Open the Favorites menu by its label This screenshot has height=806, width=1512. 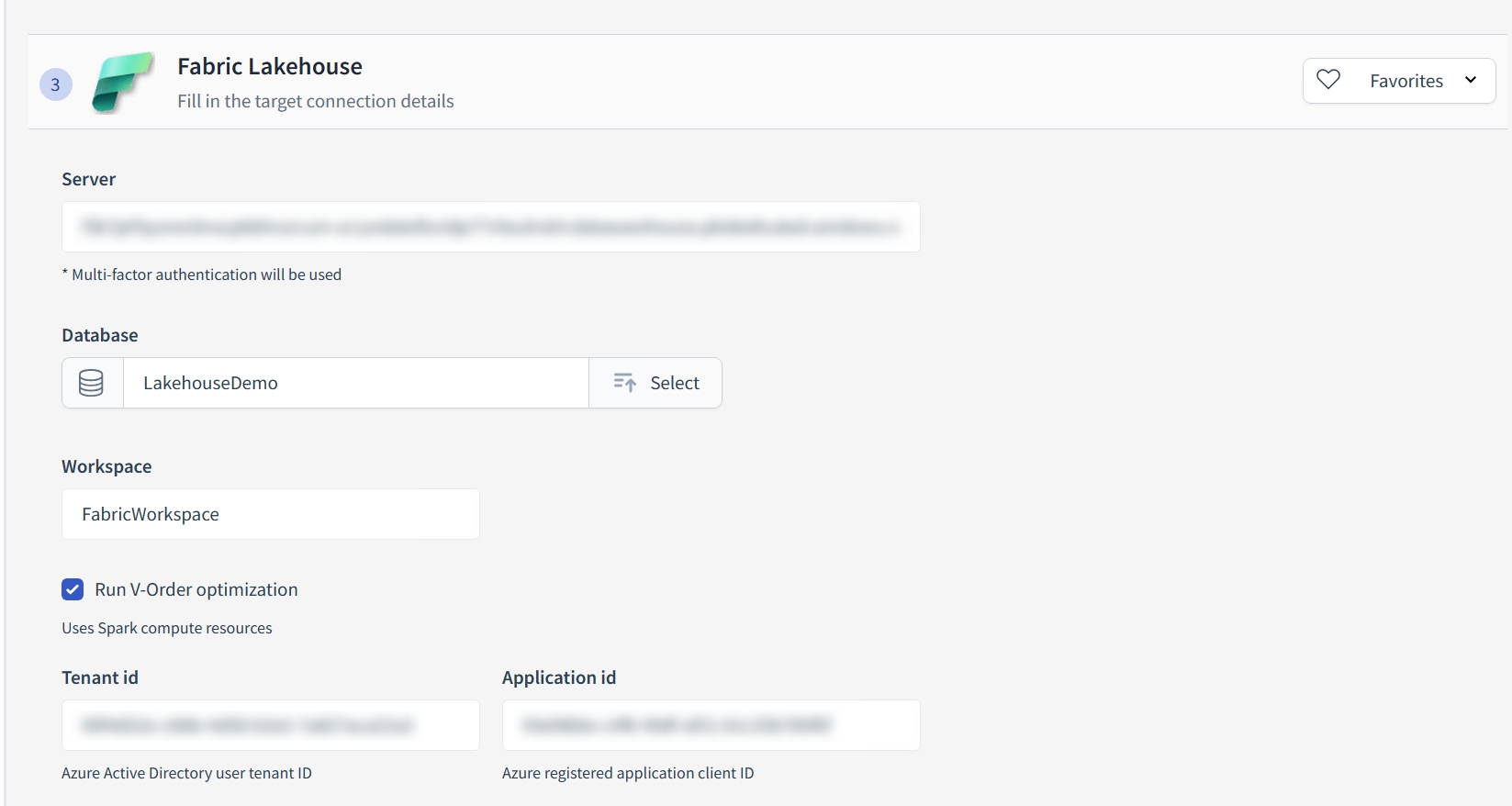coord(1406,81)
